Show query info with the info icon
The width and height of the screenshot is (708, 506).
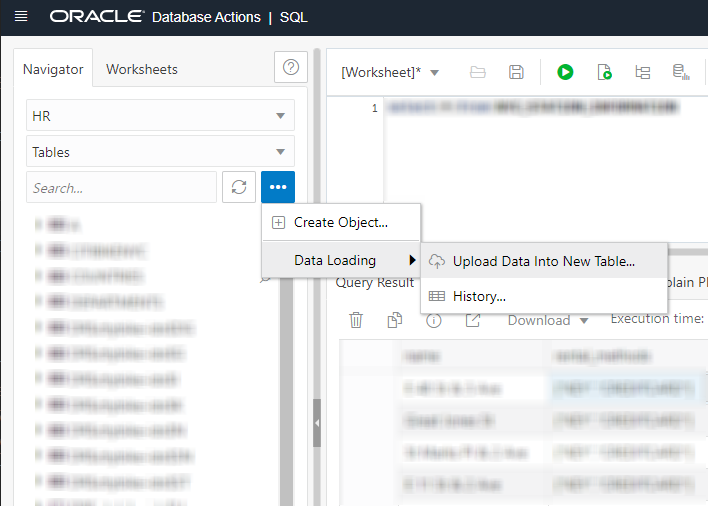click(x=434, y=320)
